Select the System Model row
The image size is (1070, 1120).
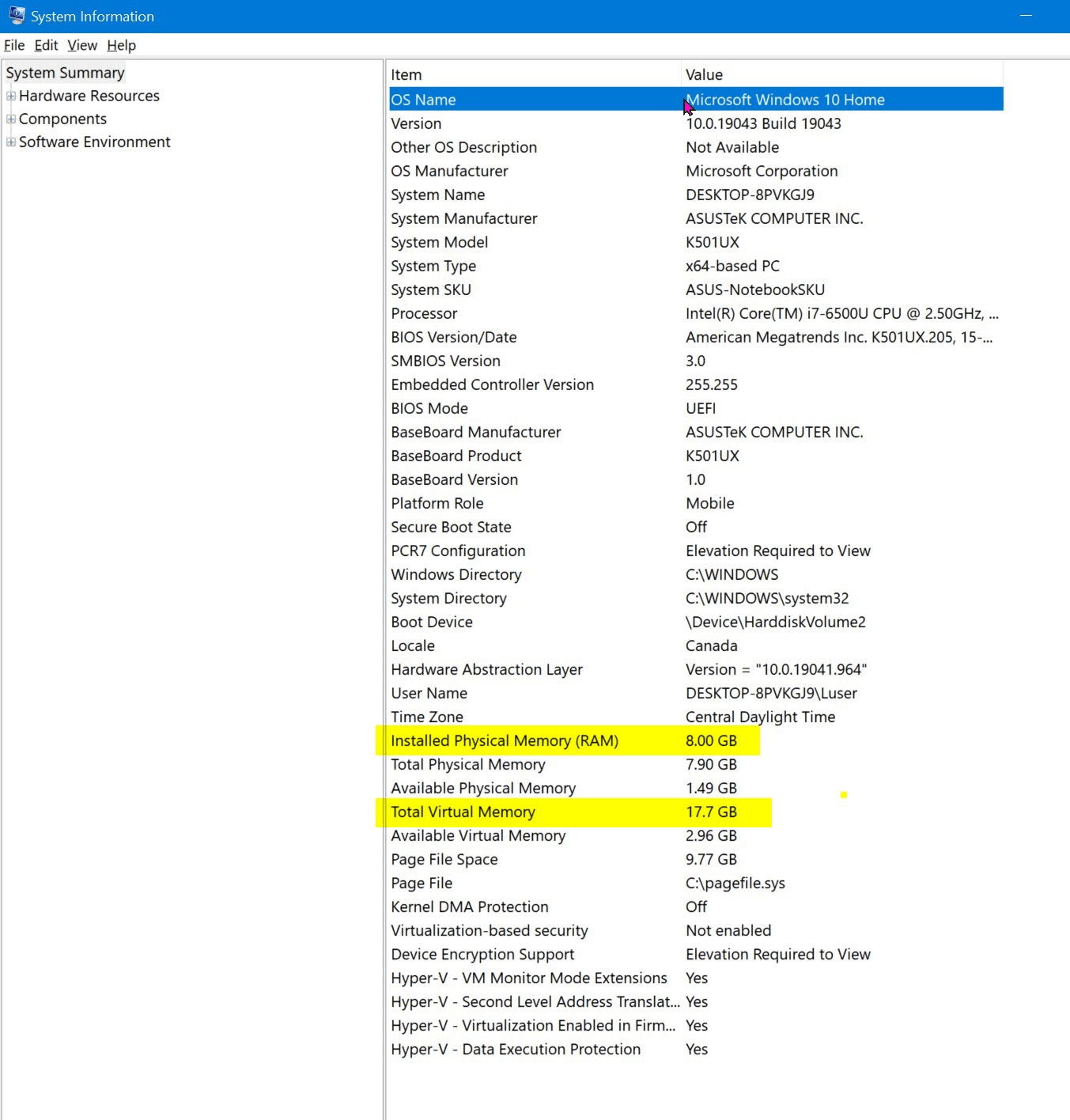tap(696, 242)
